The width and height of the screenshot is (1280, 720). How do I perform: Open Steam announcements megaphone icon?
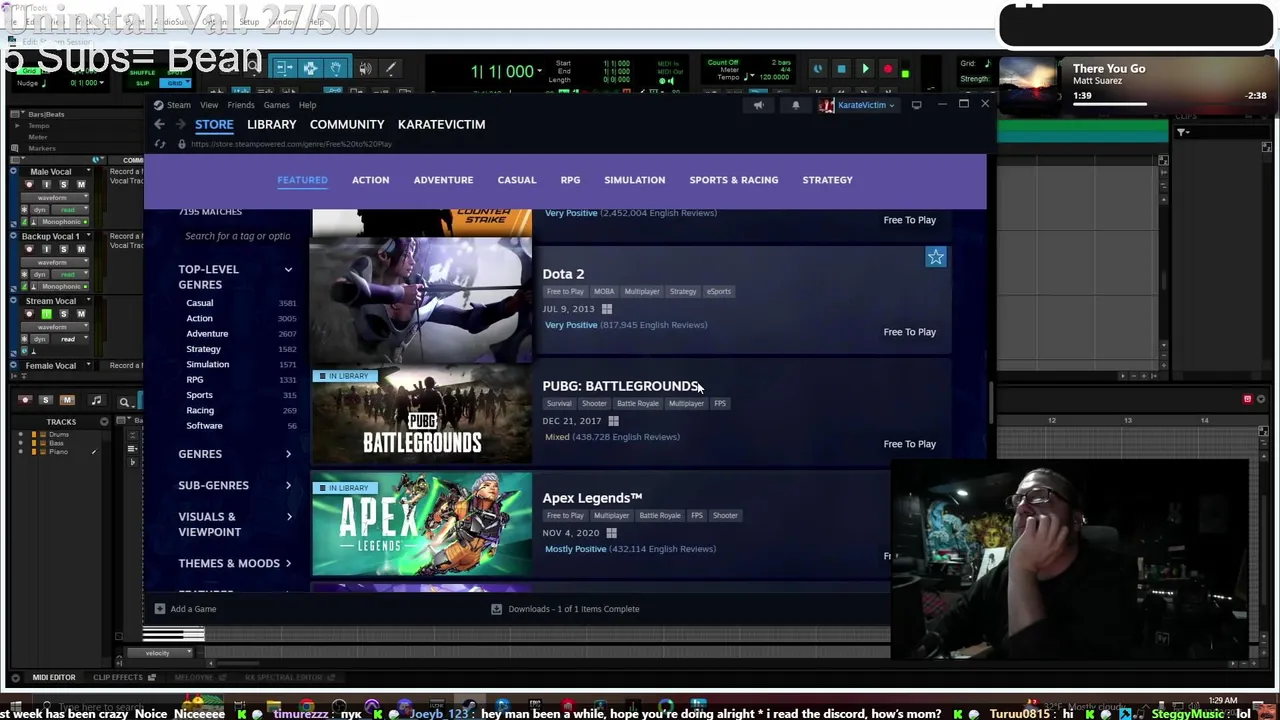(x=758, y=105)
